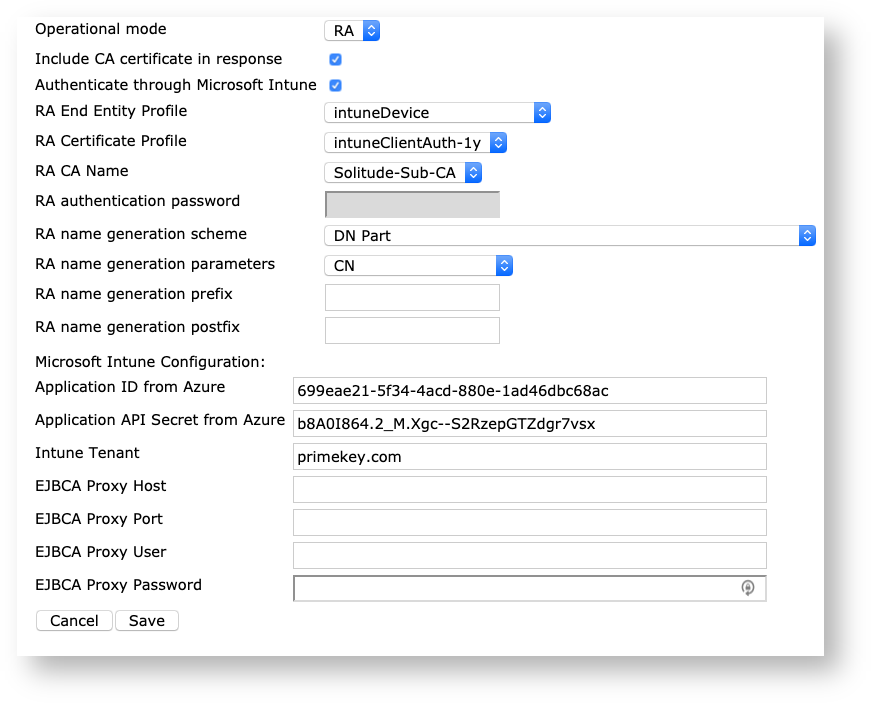Click into the EJBCA Proxy Port field
The height and width of the screenshot is (704, 872).
[x=529, y=522]
